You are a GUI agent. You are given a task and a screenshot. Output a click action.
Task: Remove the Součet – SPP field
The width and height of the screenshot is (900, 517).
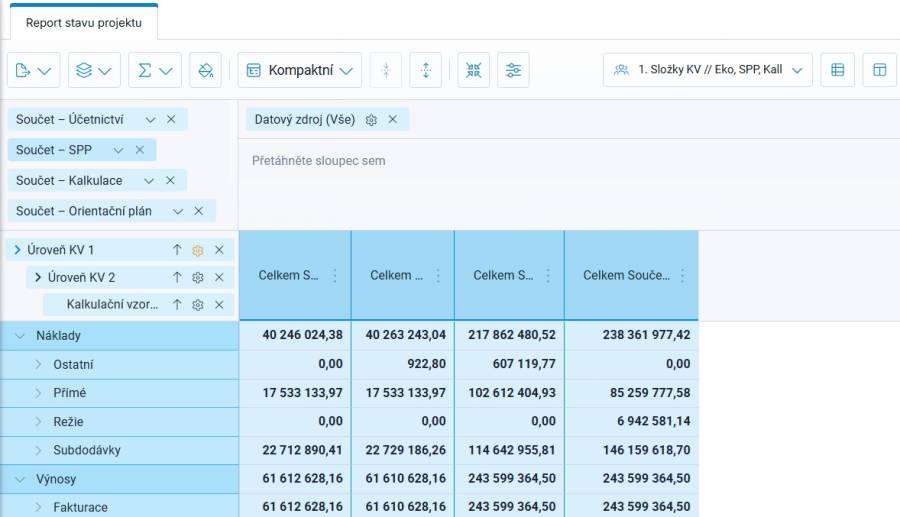click(139, 150)
